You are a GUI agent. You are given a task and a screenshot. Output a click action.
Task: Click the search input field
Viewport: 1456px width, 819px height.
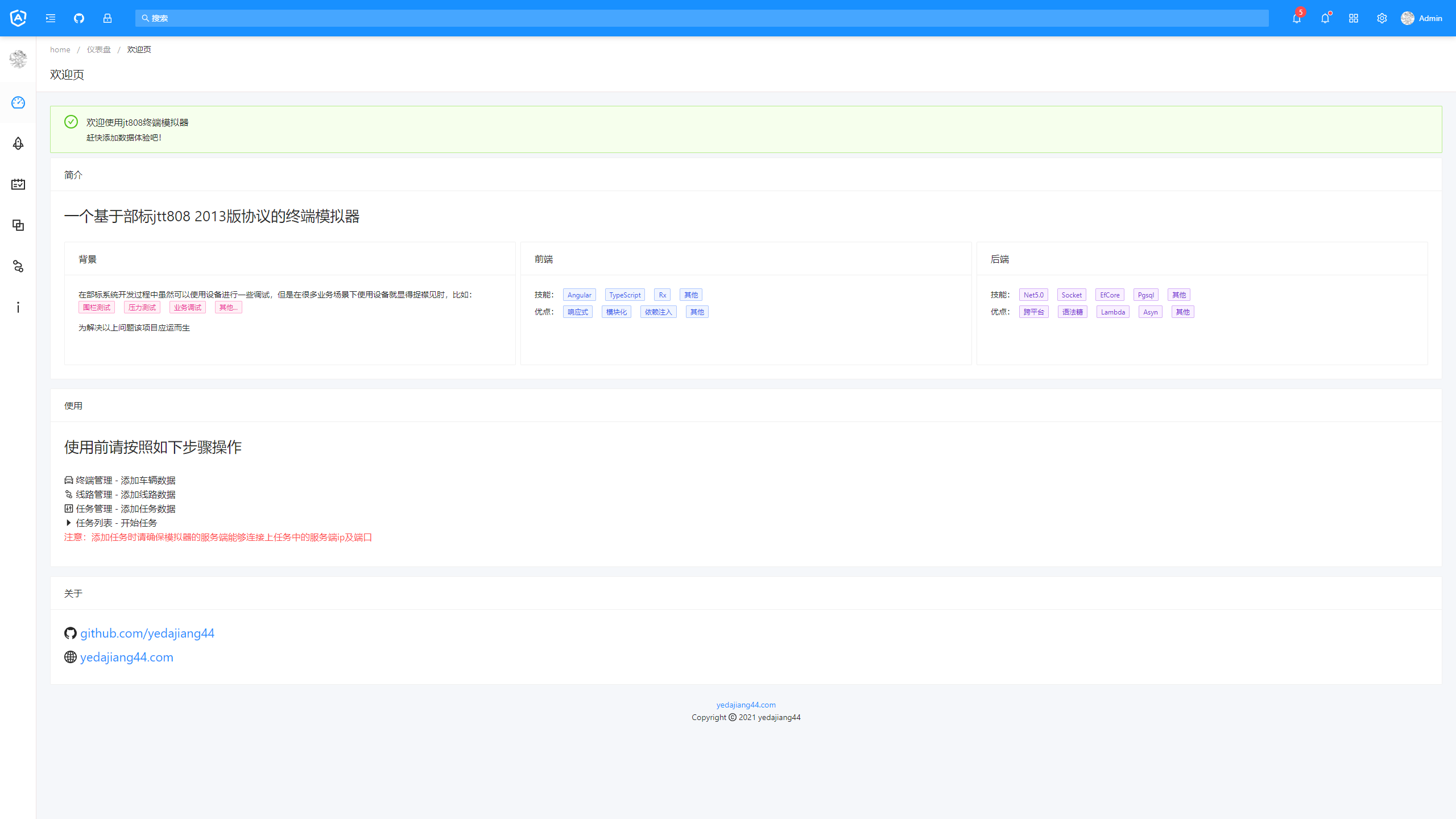pos(702,18)
